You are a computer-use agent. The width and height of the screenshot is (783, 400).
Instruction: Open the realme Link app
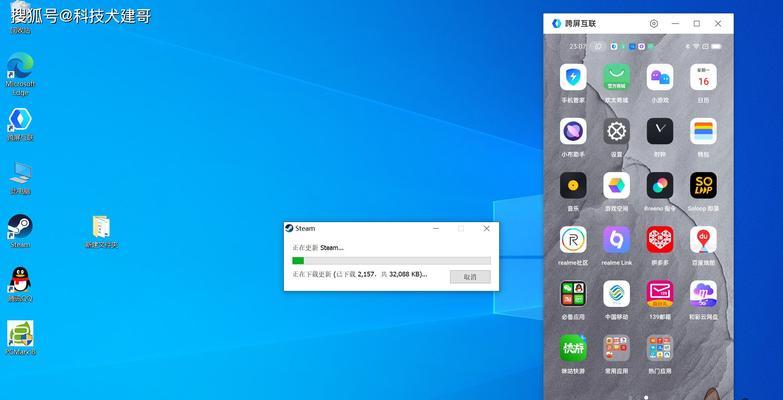[616, 240]
